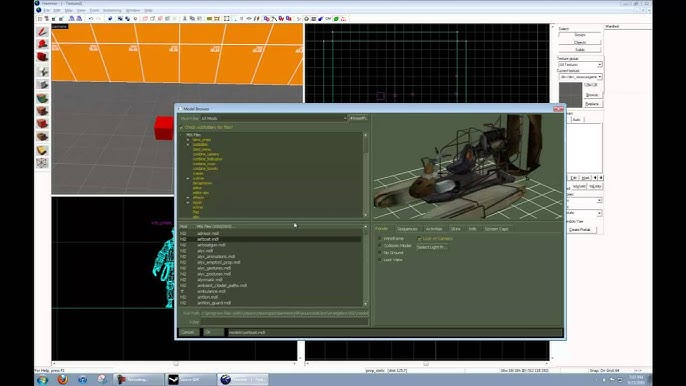Select the Vertex tool
Viewport: 686px width, 386px height.
42,163
